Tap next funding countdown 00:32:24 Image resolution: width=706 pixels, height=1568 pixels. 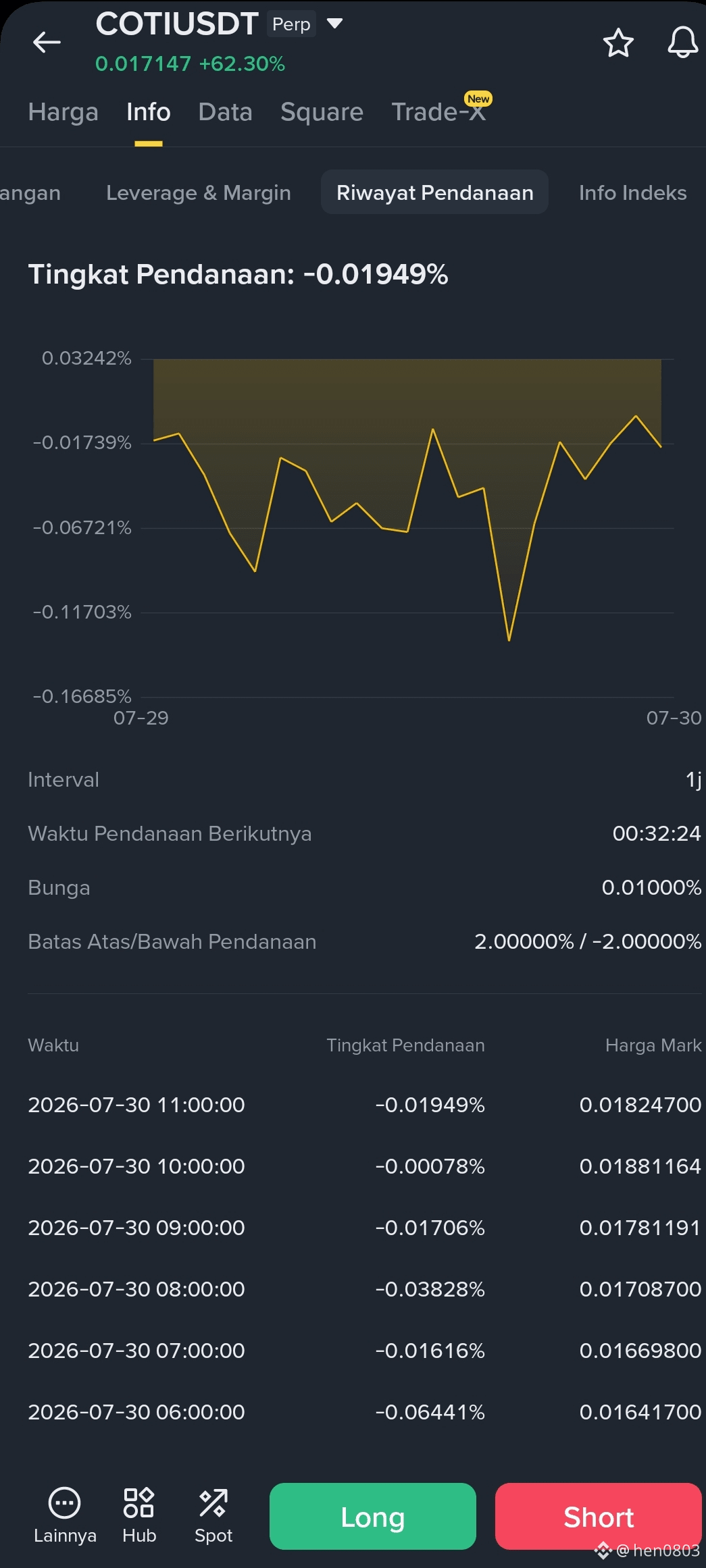[x=657, y=834]
